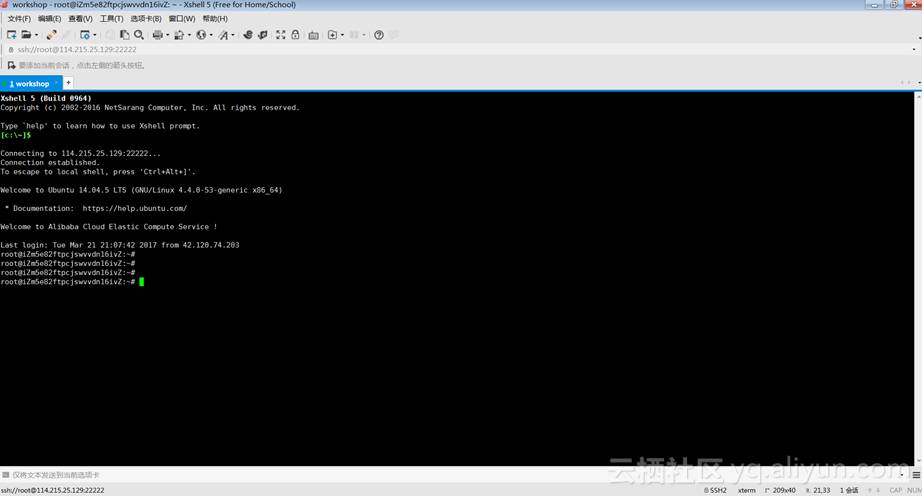Click the globe Encoding toolbar icon
Viewport: 922px width, 496px height.
point(201,35)
